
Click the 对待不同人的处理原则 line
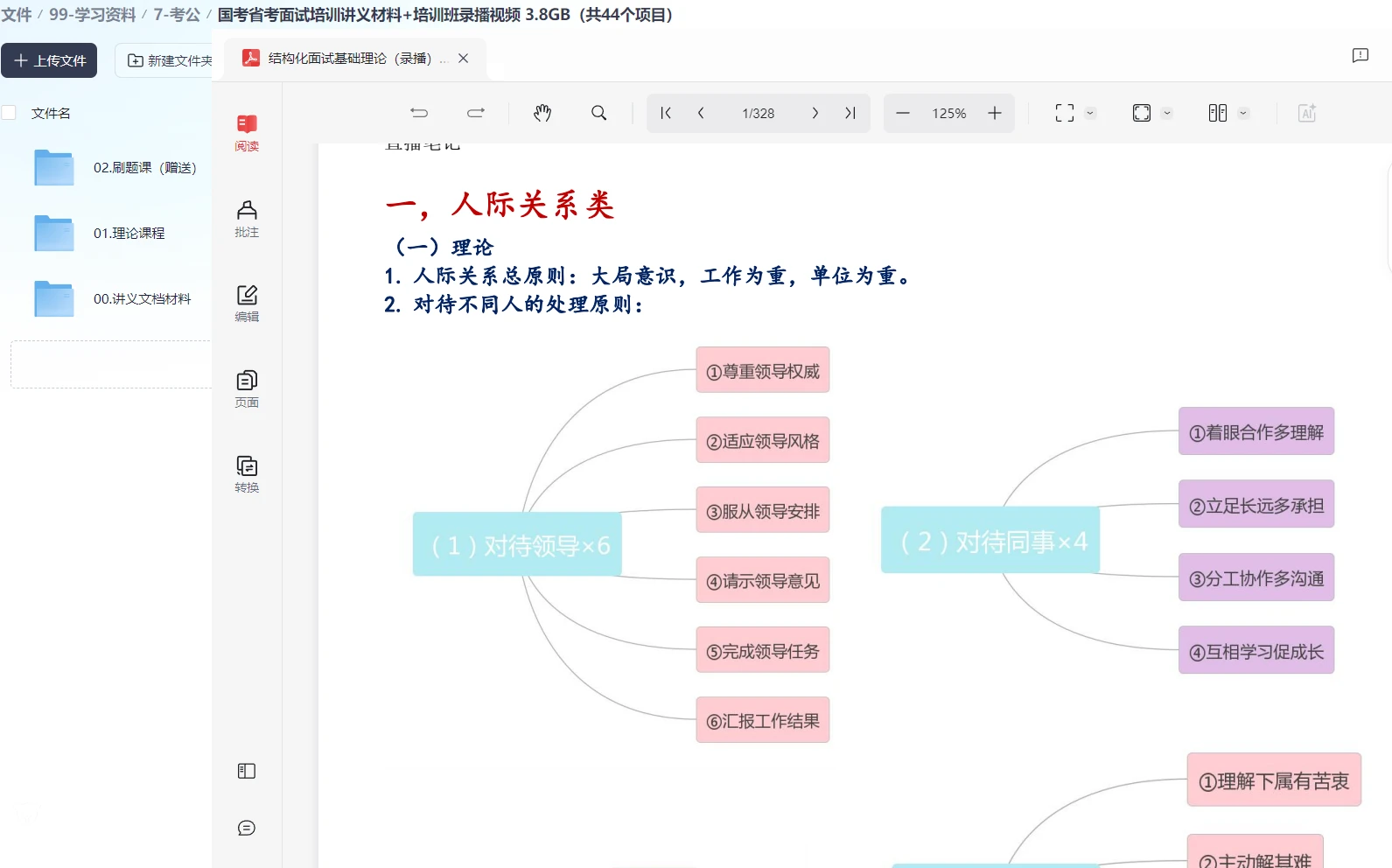(x=514, y=304)
